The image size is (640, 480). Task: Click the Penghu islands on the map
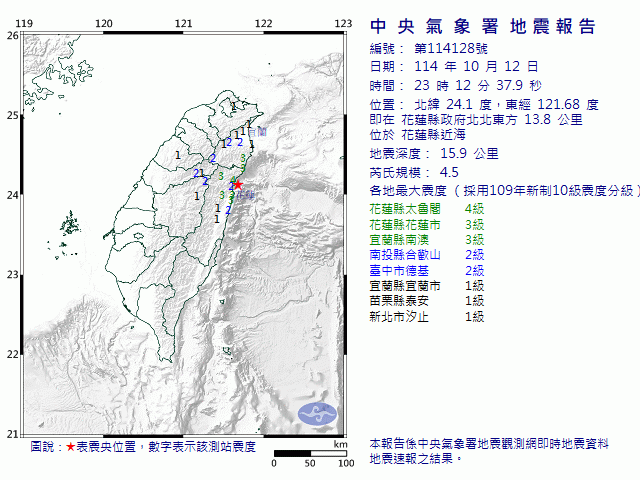pyautogui.click(x=68, y=222)
